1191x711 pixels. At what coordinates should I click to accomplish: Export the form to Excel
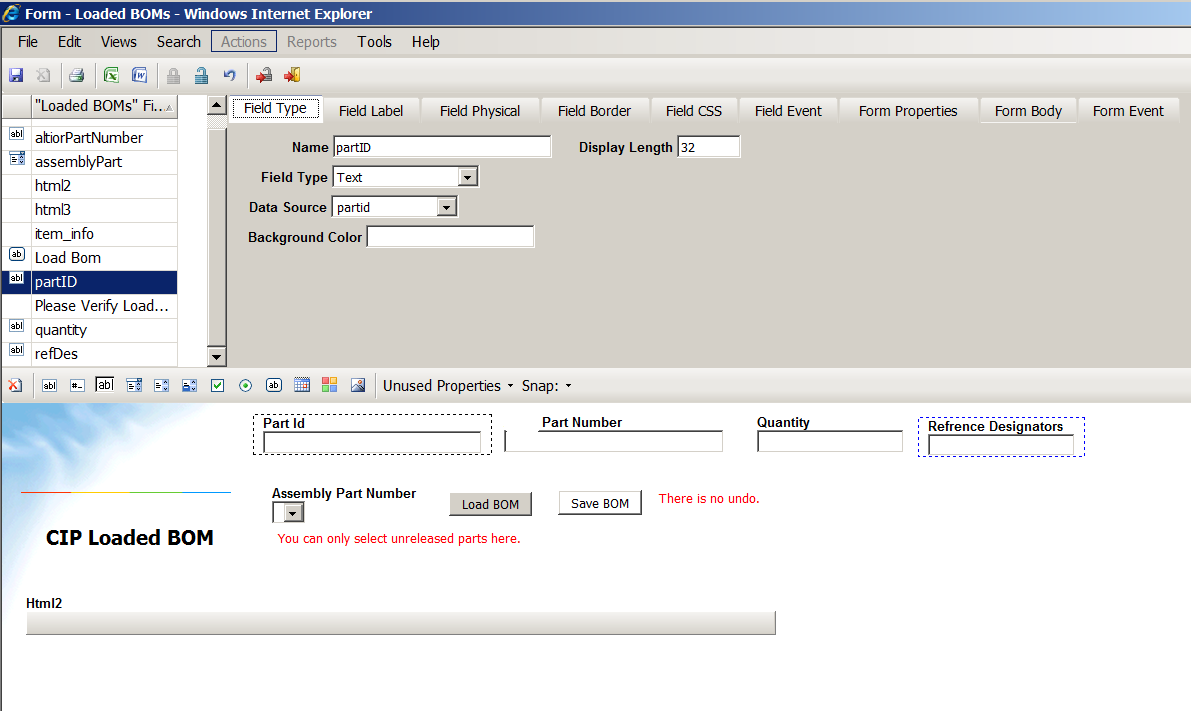[x=111, y=75]
